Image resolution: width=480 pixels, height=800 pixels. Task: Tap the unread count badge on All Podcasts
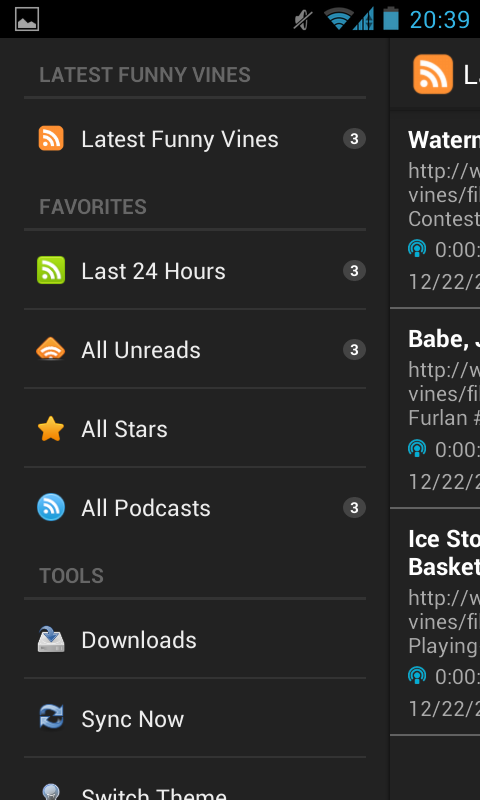(x=354, y=508)
